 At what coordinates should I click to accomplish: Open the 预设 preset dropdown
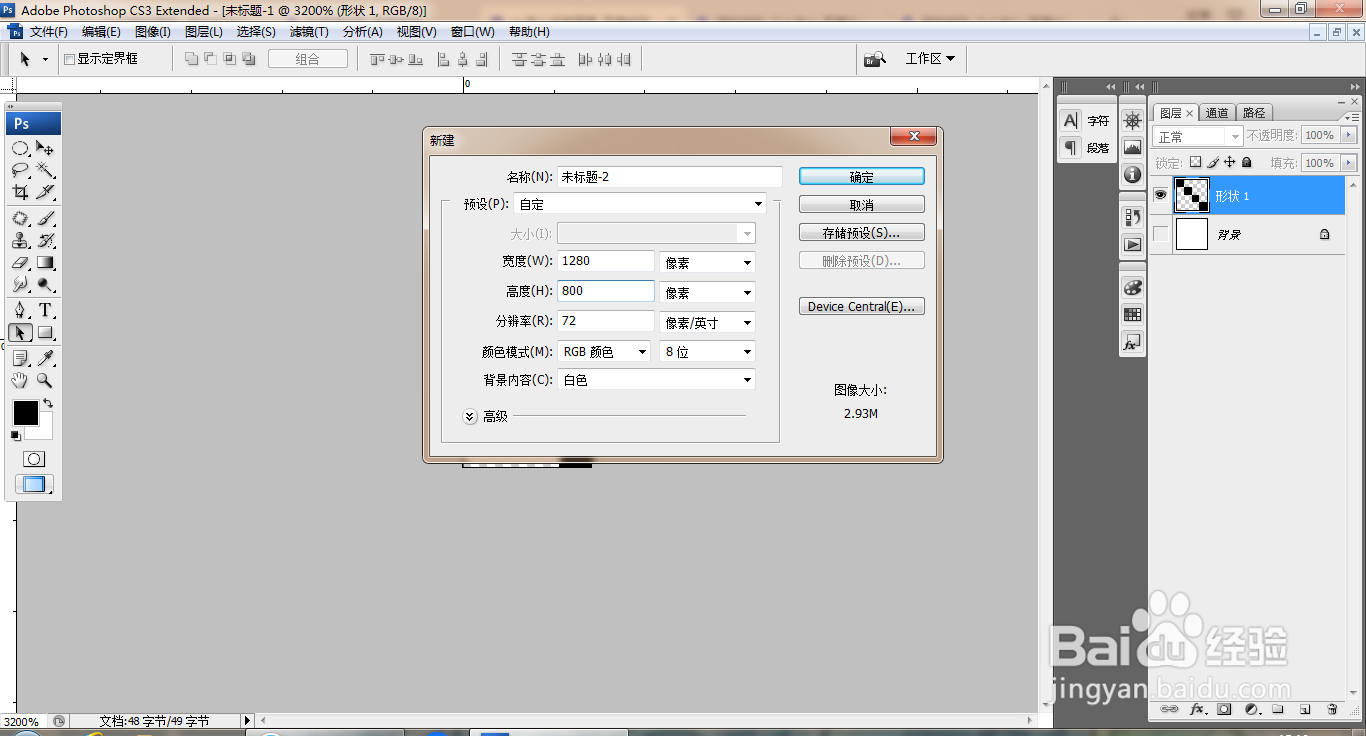tap(640, 204)
